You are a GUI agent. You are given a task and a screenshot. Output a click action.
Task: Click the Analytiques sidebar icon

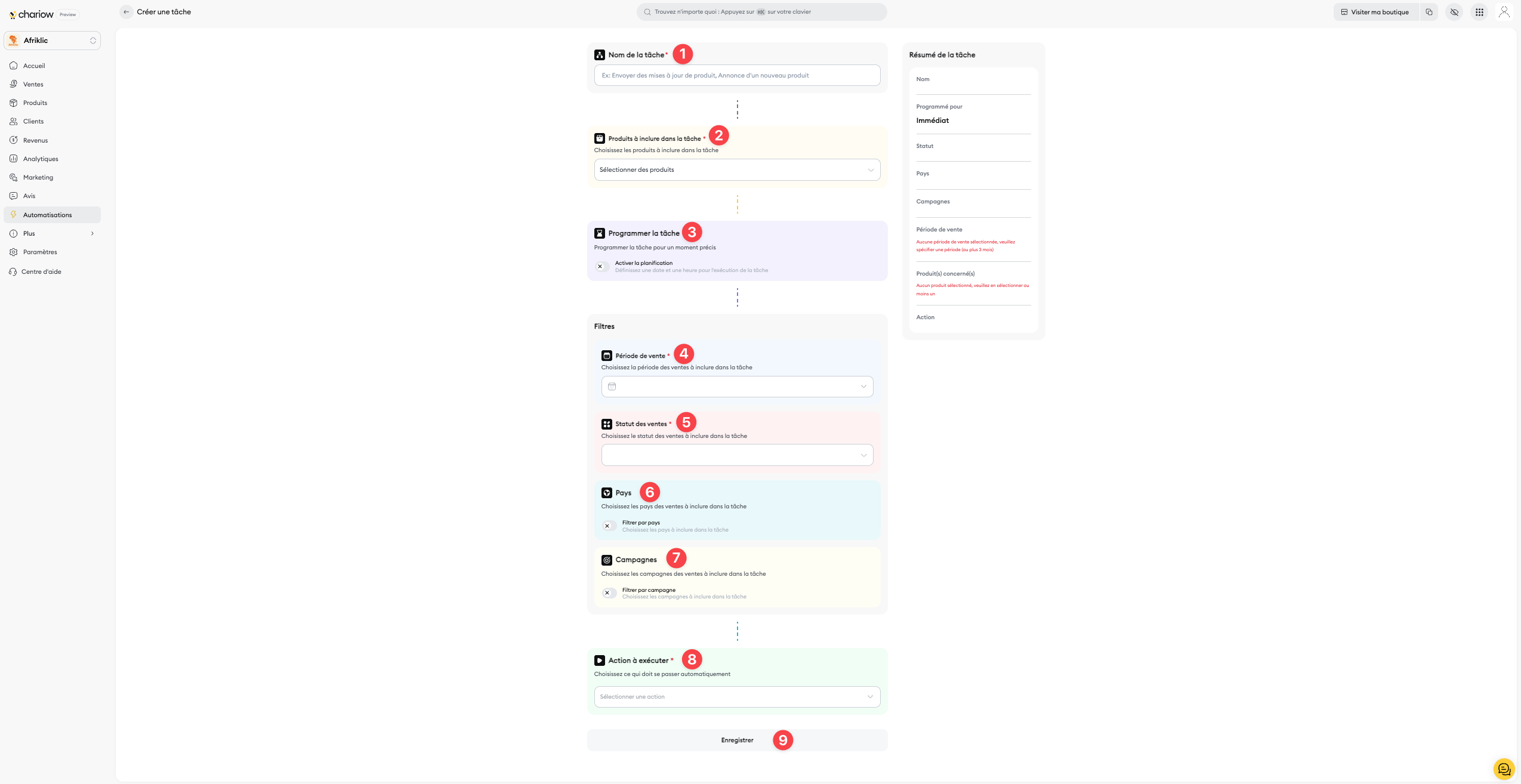[x=14, y=159]
